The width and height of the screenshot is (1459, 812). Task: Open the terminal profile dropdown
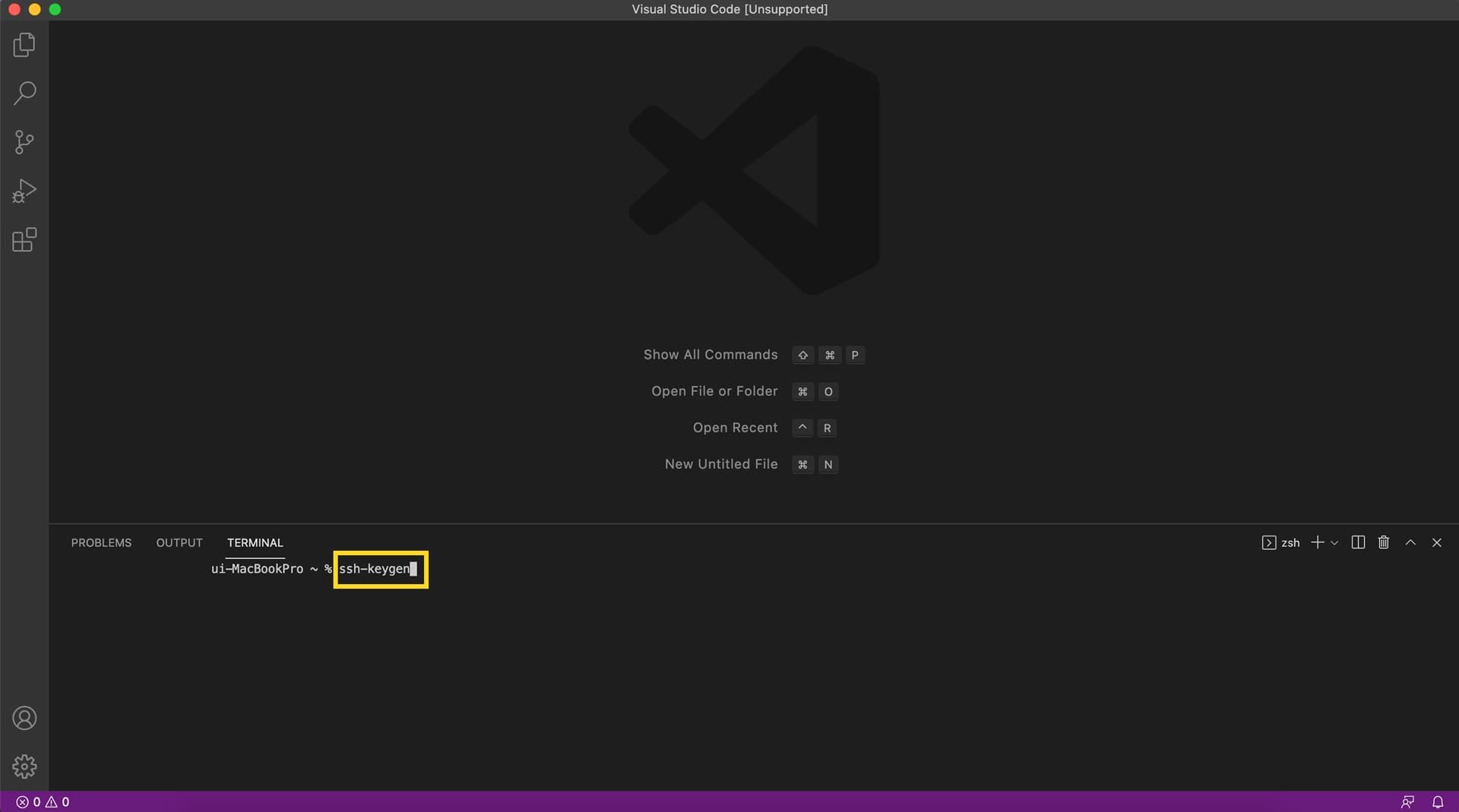click(1337, 542)
